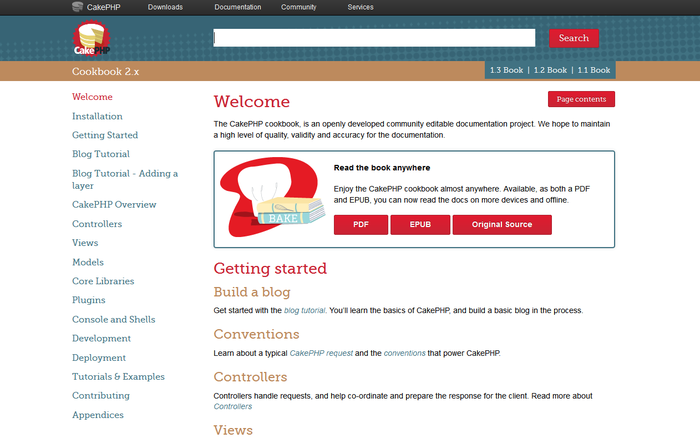Viewport: 700px width, 438px height.
Task: Open the 1.1 Book link
Action: [594, 70]
